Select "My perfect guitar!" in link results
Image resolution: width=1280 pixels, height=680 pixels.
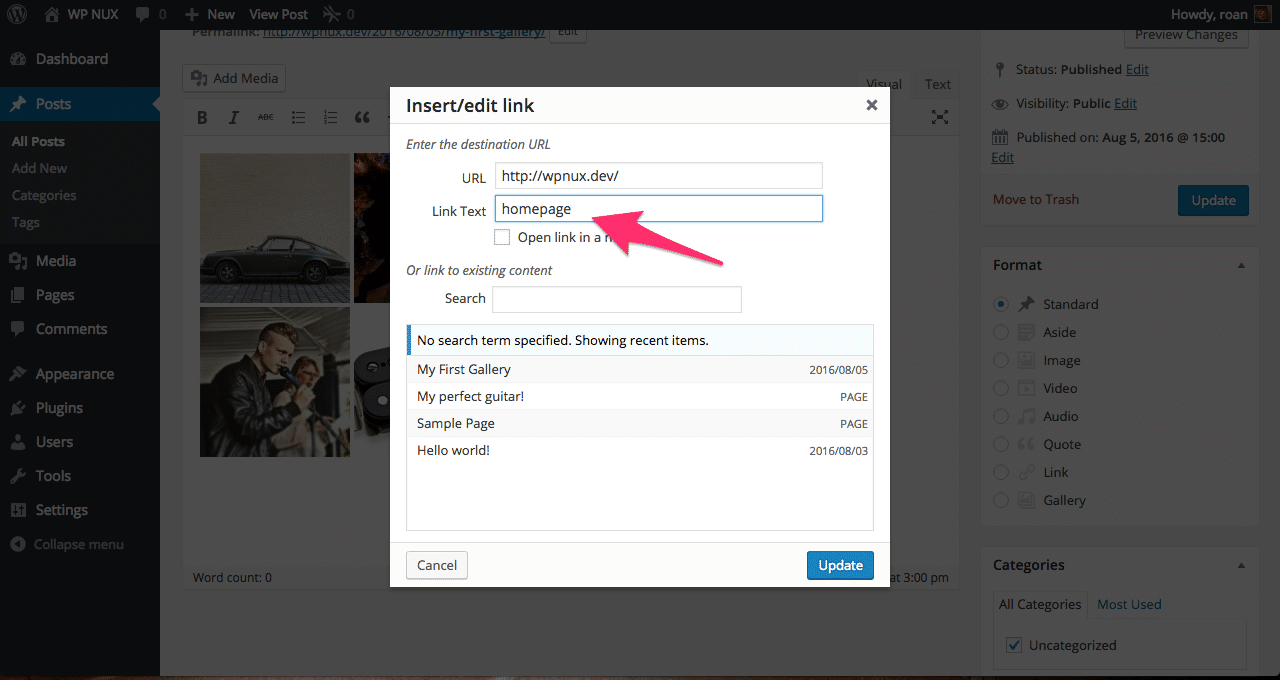point(640,397)
